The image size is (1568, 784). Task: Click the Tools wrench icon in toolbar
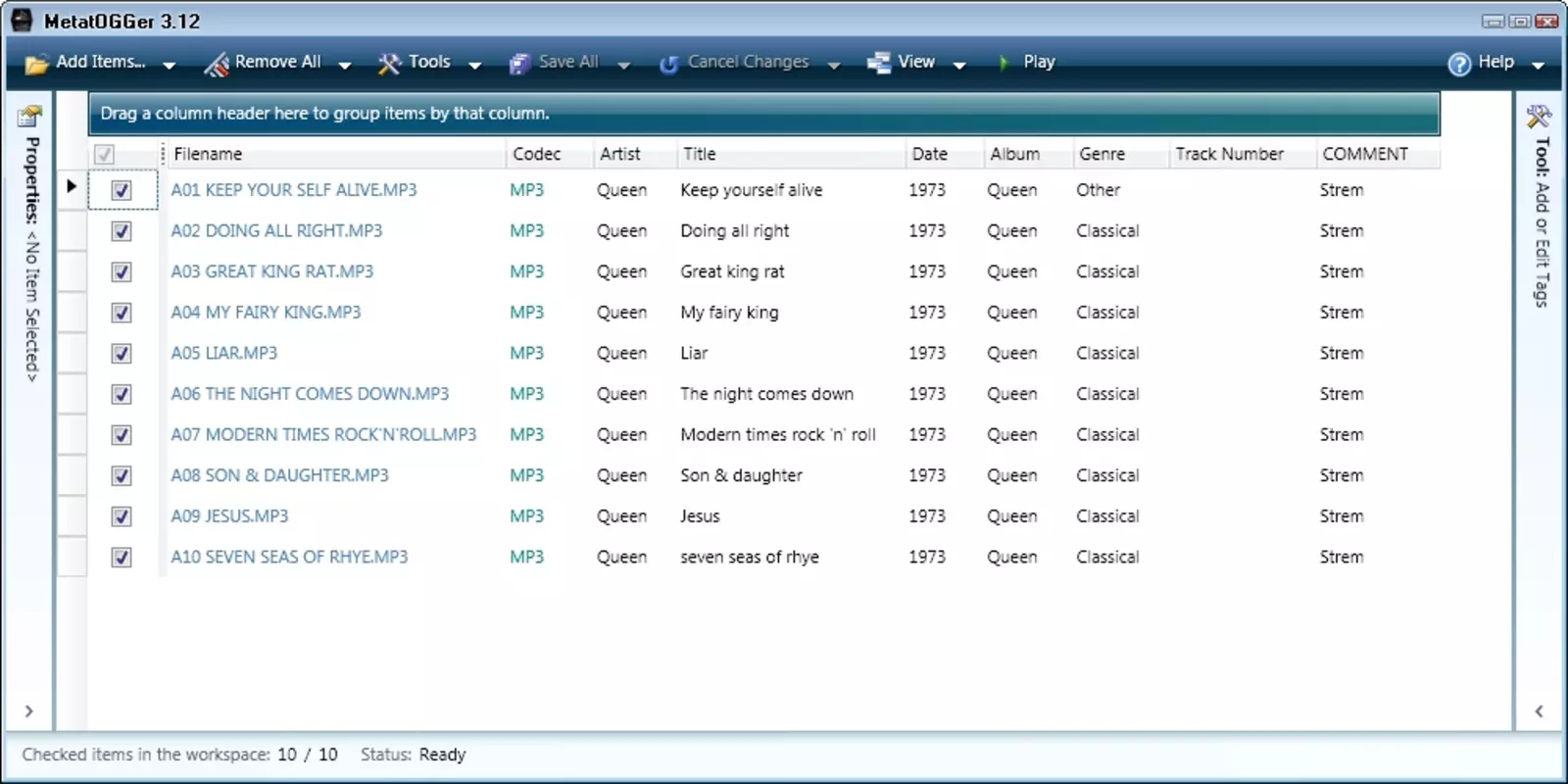390,64
